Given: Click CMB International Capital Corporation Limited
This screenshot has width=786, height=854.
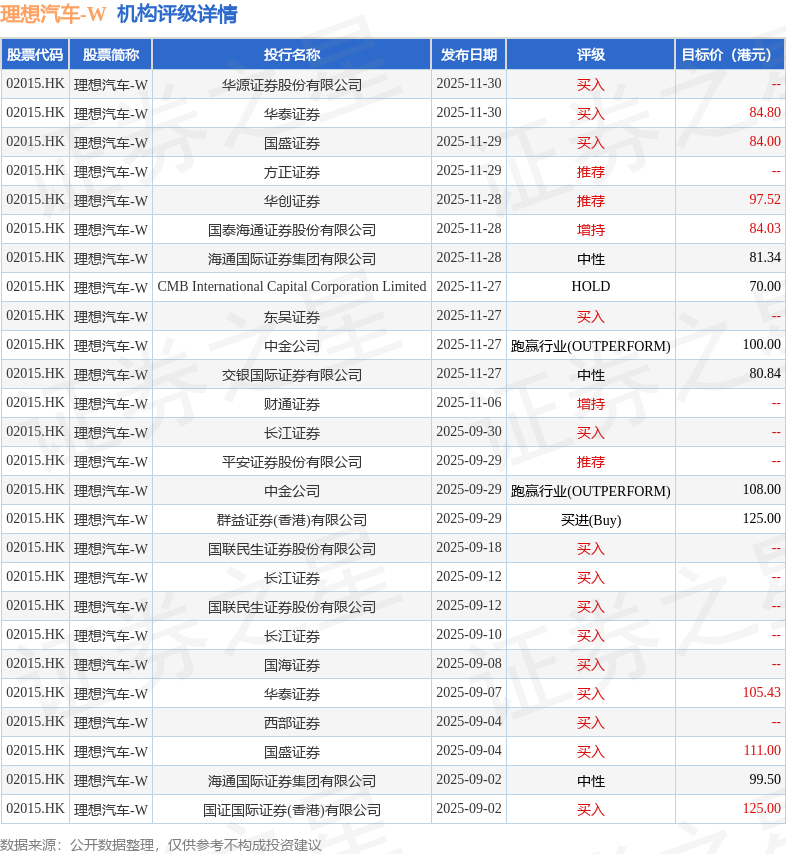Looking at the screenshot, I should 291,286.
